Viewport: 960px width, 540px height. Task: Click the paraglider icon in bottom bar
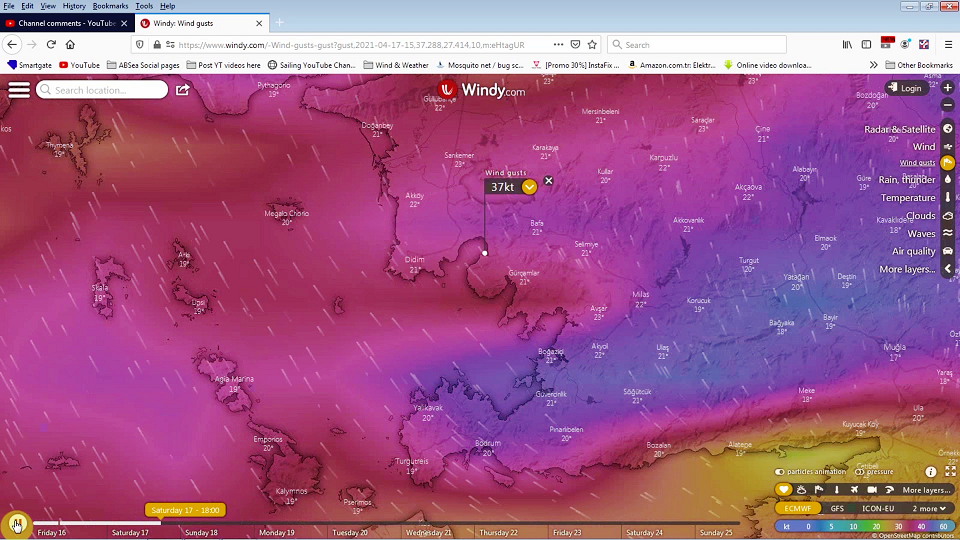pos(890,490)
